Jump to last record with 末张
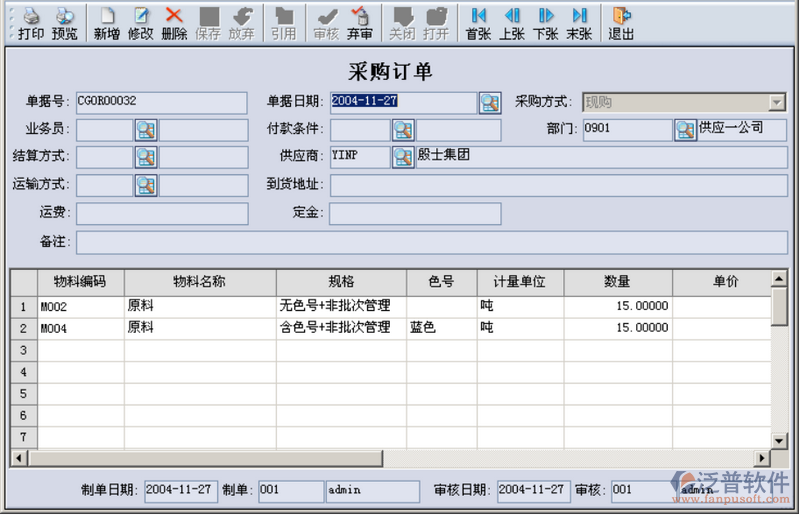Viewport: 800px width, 515px height. click(579, 22)
